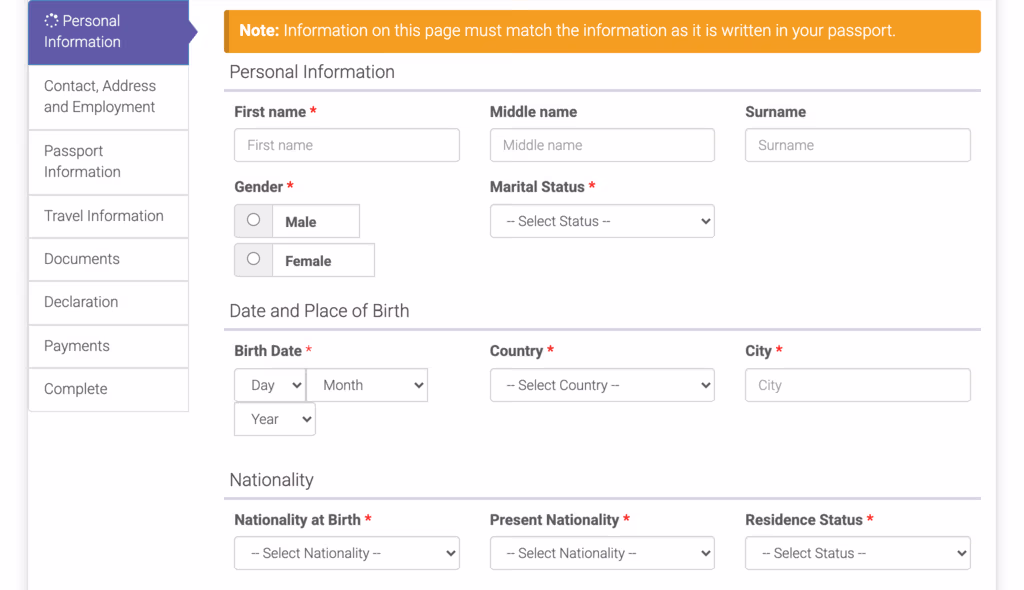Click the orange passport Note banner
The width and height of the screenshot is (1024, 590).
[602, 31]
